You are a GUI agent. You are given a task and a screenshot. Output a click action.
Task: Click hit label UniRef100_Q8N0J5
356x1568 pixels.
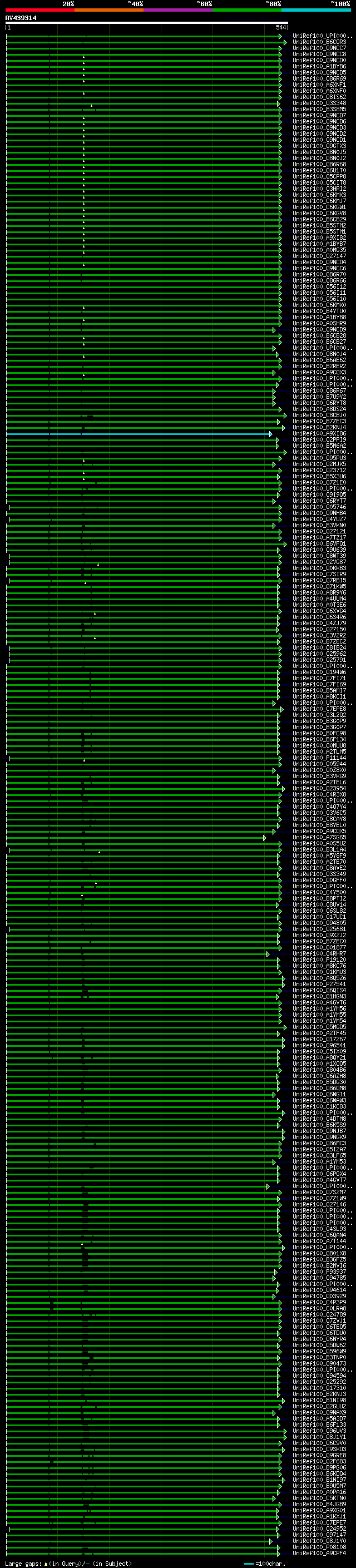point(319,153)
